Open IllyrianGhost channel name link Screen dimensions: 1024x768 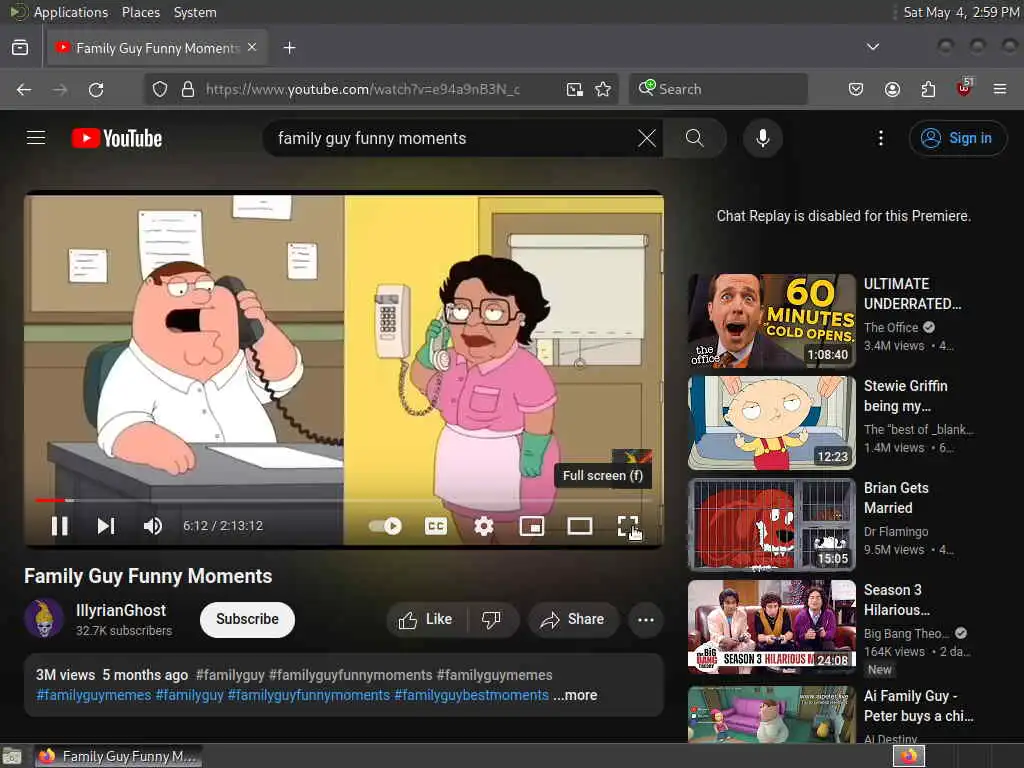coord(121,610)
